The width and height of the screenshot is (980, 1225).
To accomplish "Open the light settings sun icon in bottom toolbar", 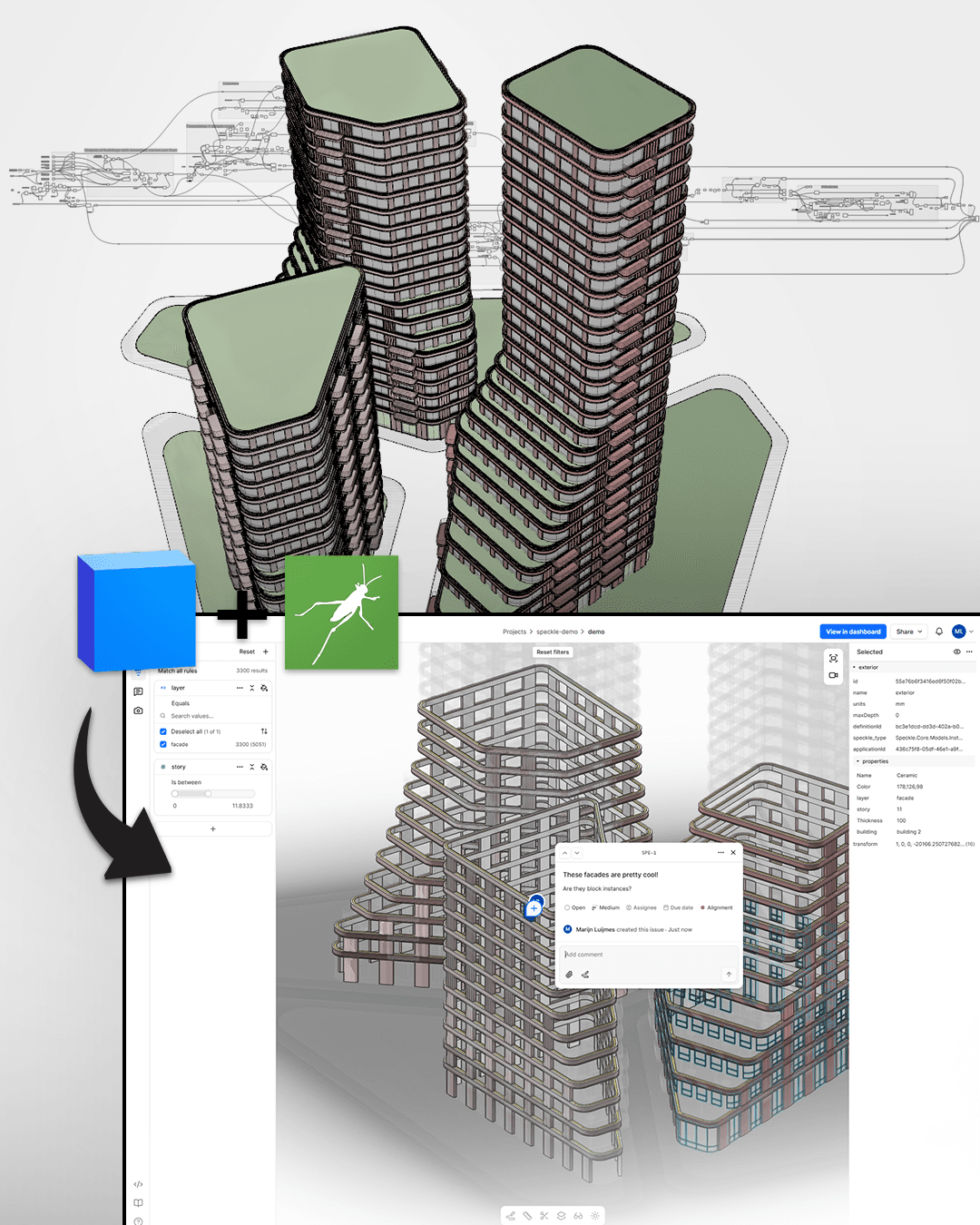I will 595,1216.
